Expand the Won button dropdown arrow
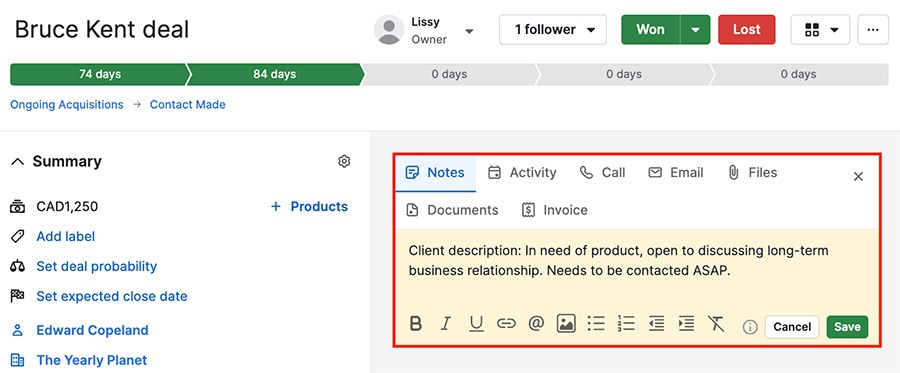 (x=695, y=30)
